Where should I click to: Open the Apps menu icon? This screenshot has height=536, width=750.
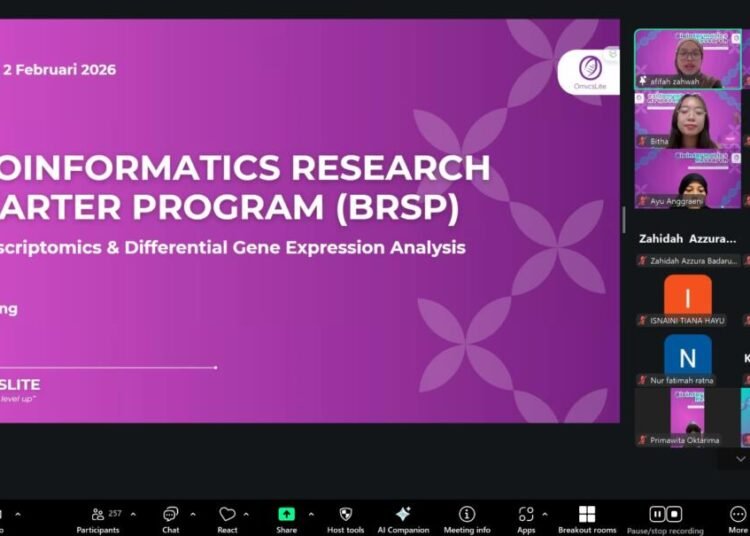526,514
